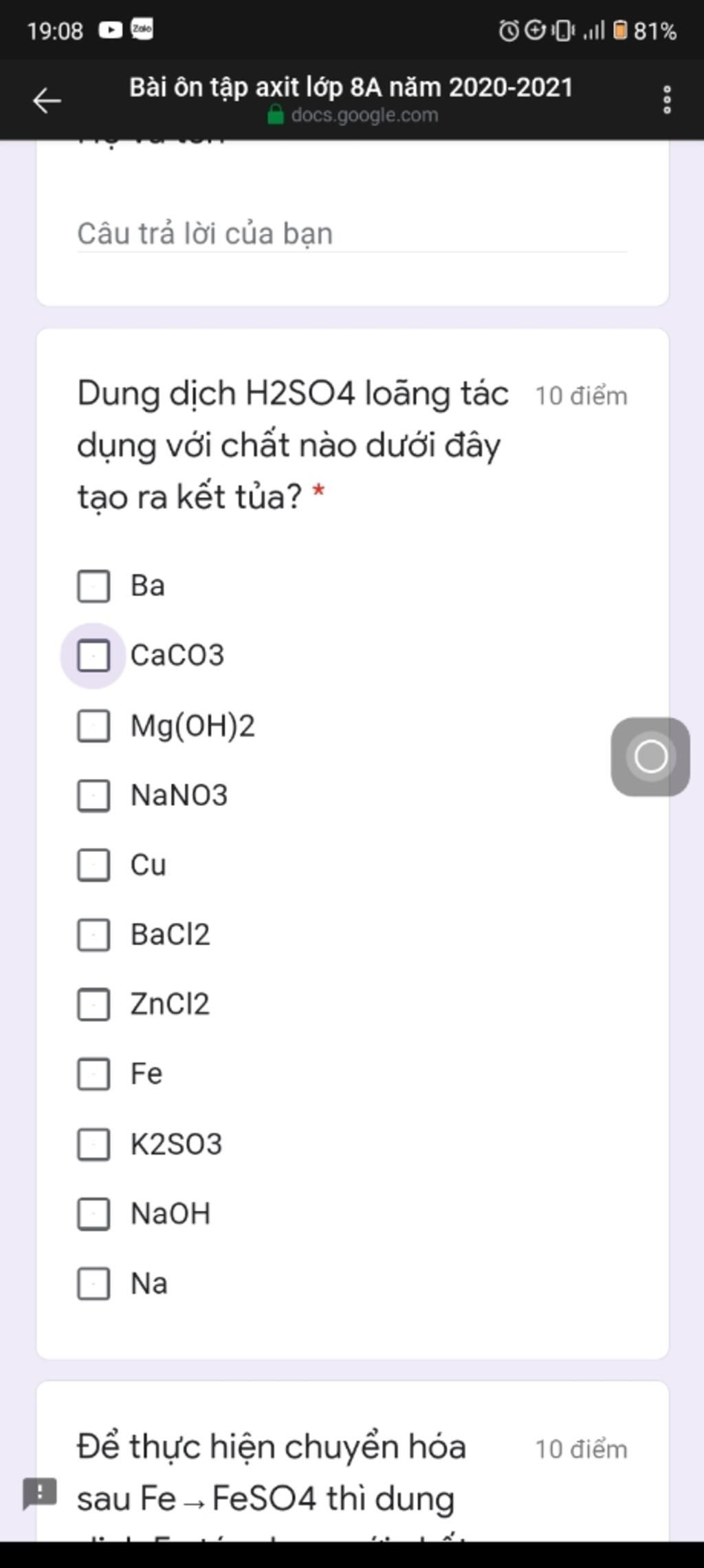Check the Ba checkbox
The height and width of the screenshot is (1568, 704).
coord(93,586)
